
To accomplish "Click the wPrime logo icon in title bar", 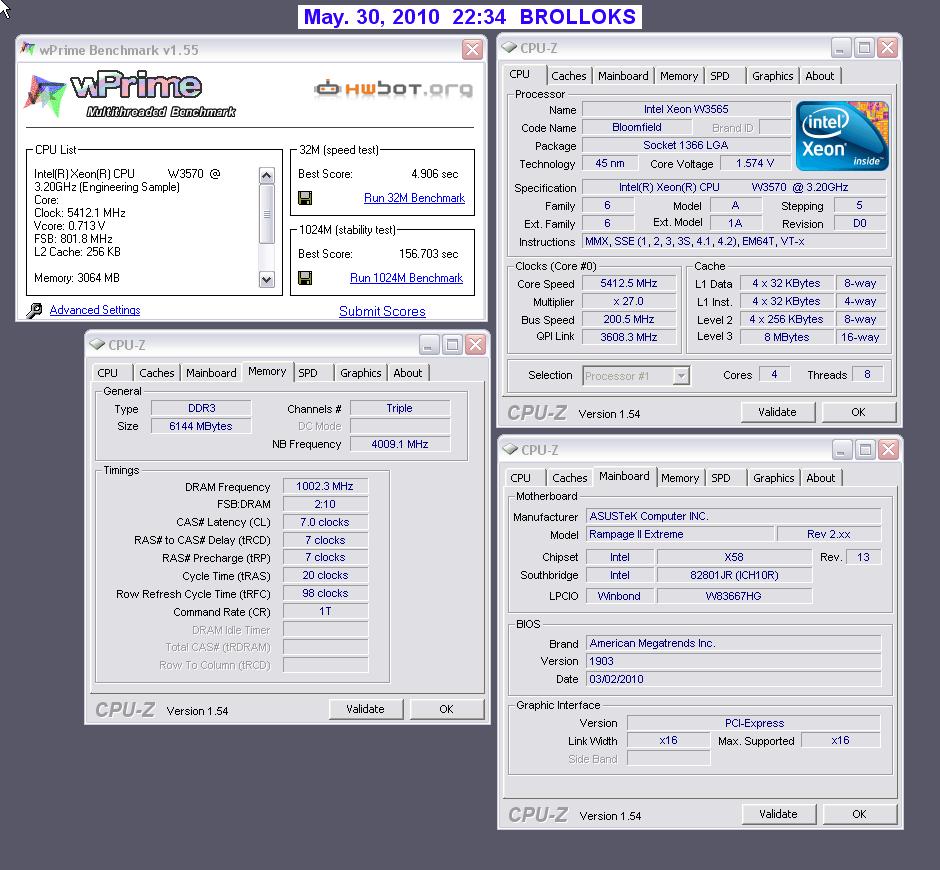I will click(28, 49).
